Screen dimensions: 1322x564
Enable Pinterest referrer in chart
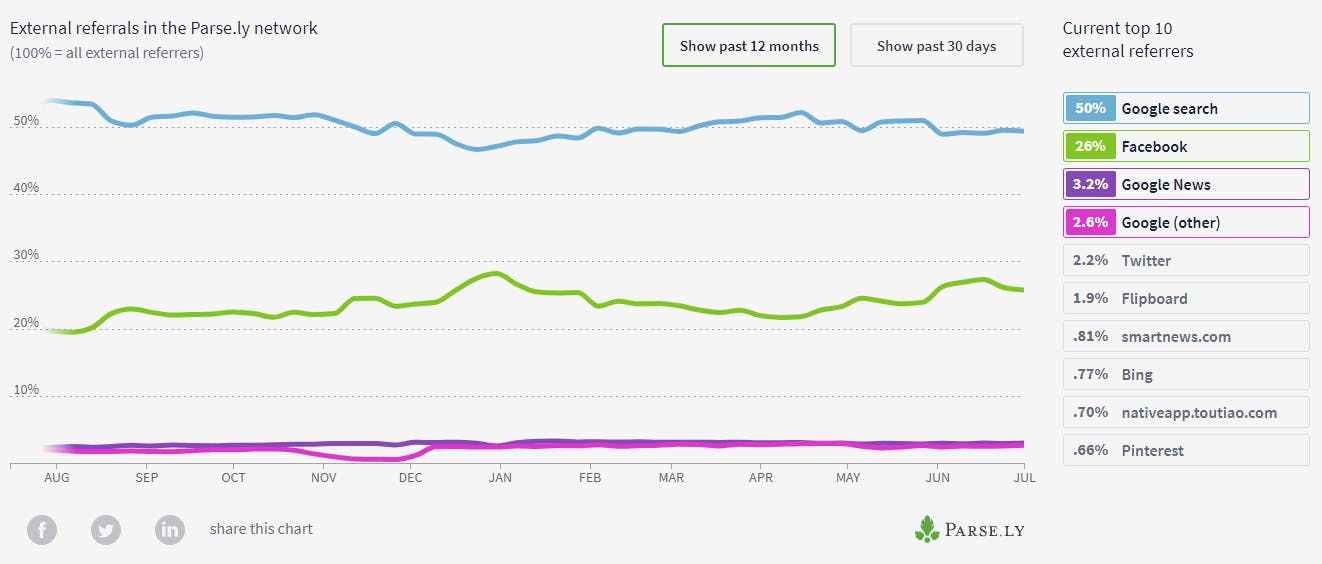click(1186, 450)
